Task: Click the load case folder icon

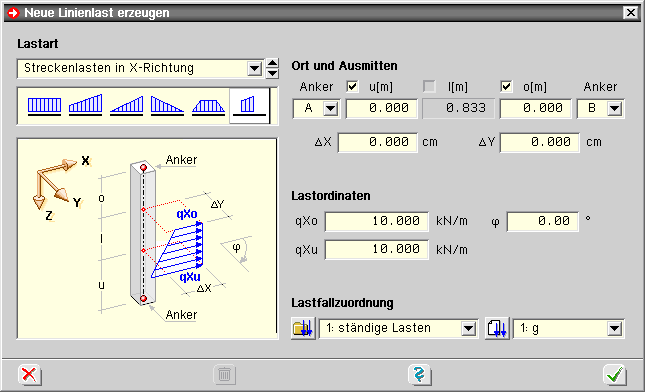Action: pyautogui.click(x=303, y=328)
